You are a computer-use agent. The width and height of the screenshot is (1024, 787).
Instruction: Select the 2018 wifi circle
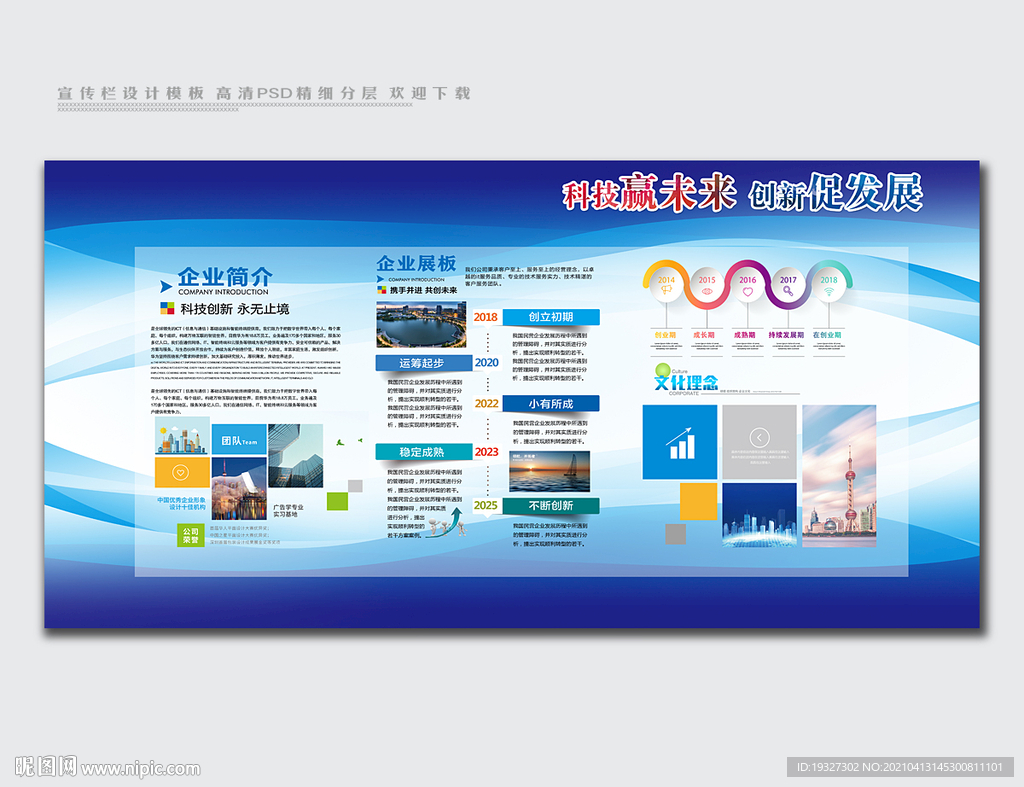829,285
